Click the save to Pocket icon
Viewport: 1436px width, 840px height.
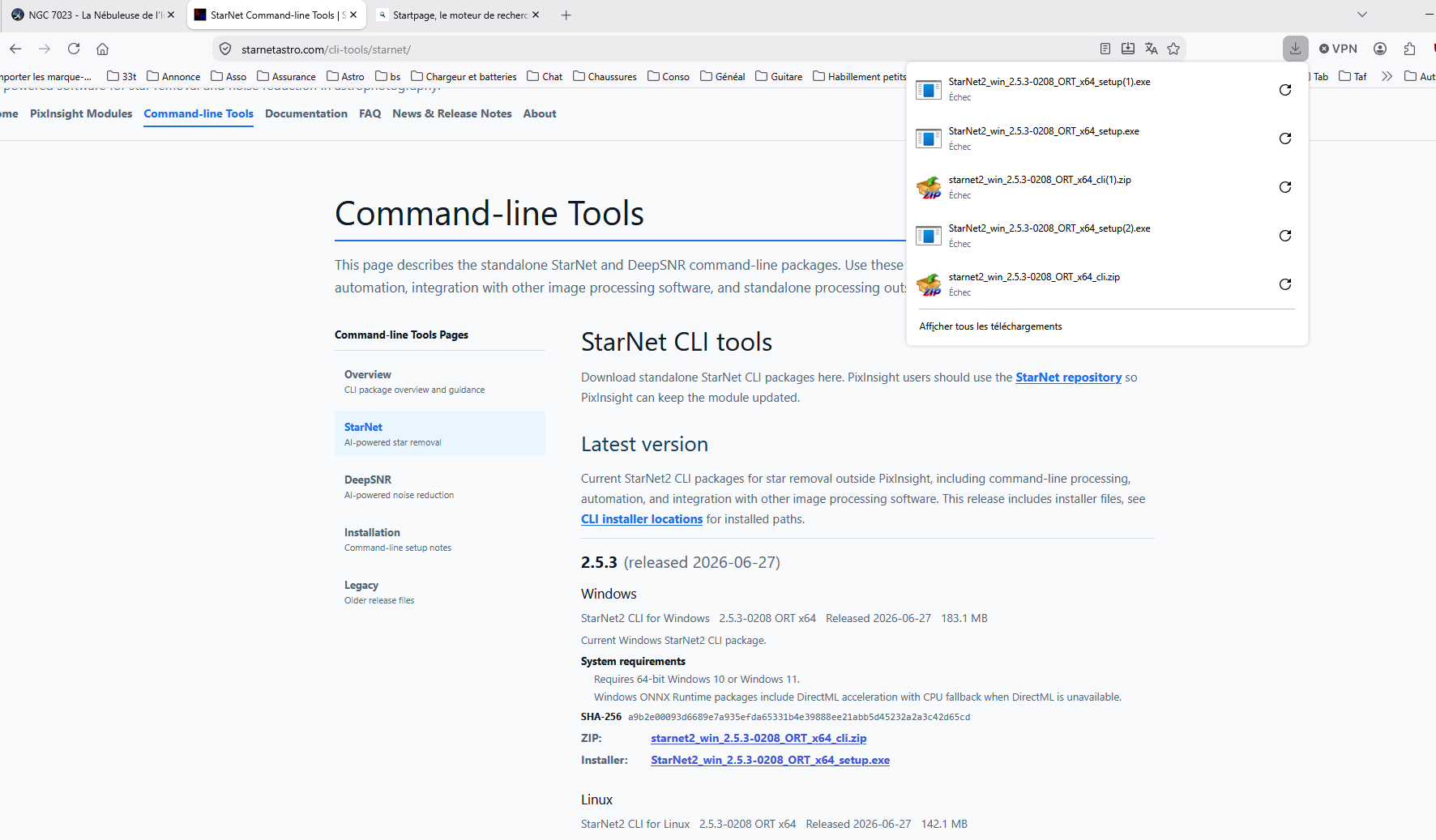1127,49
